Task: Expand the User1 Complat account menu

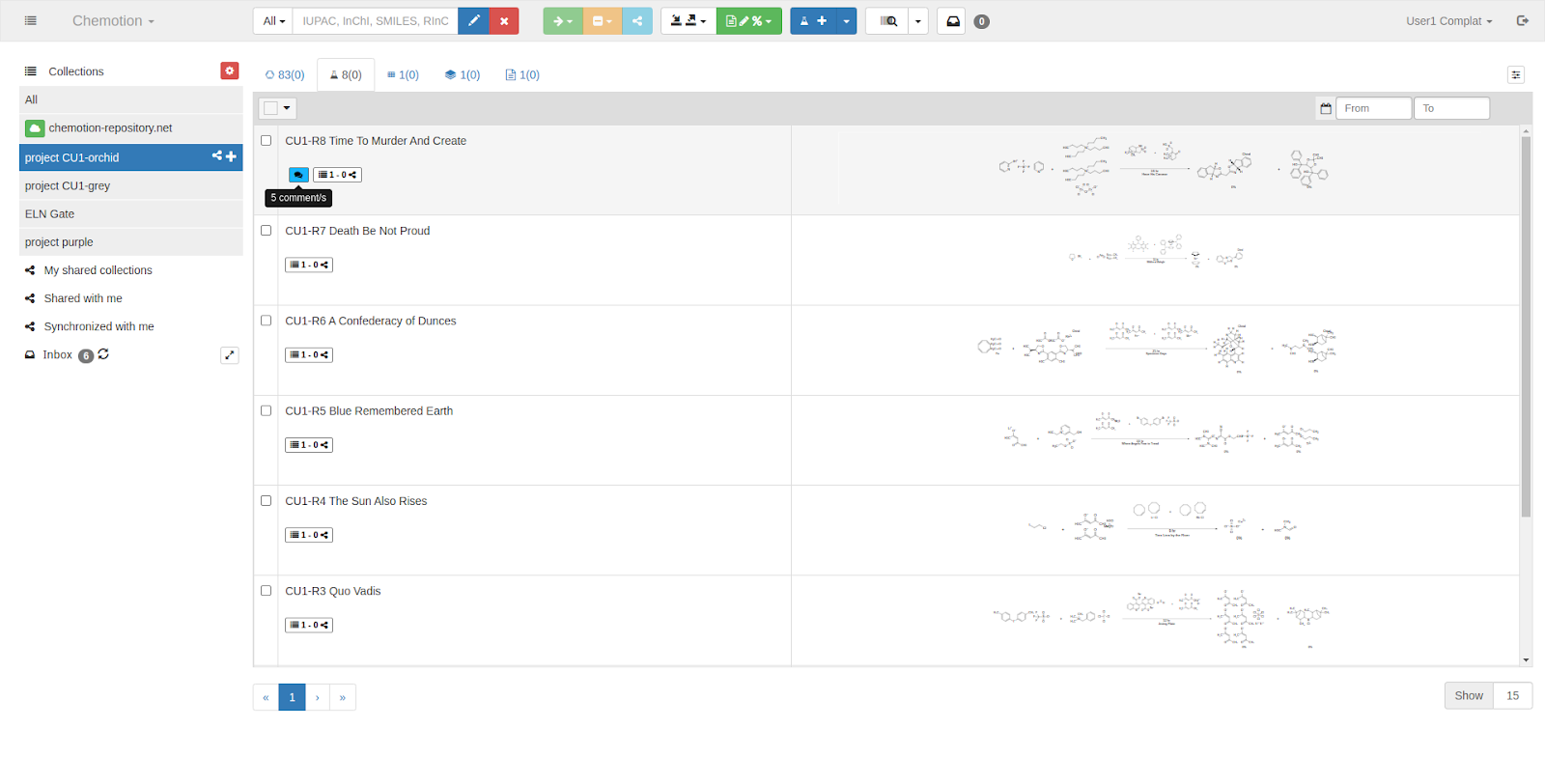Action: (1448, 21)
